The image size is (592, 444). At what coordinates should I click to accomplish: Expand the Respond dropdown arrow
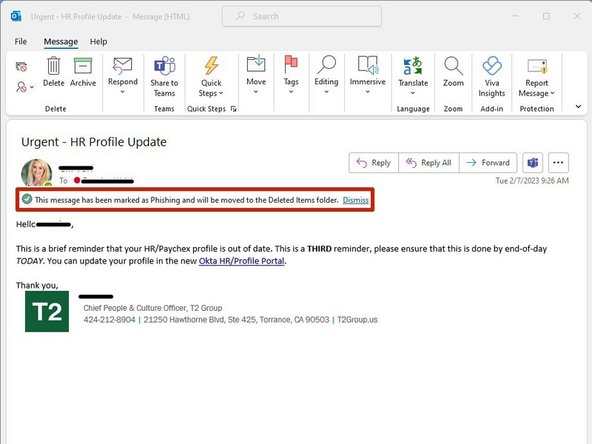(x=122, y=92)
